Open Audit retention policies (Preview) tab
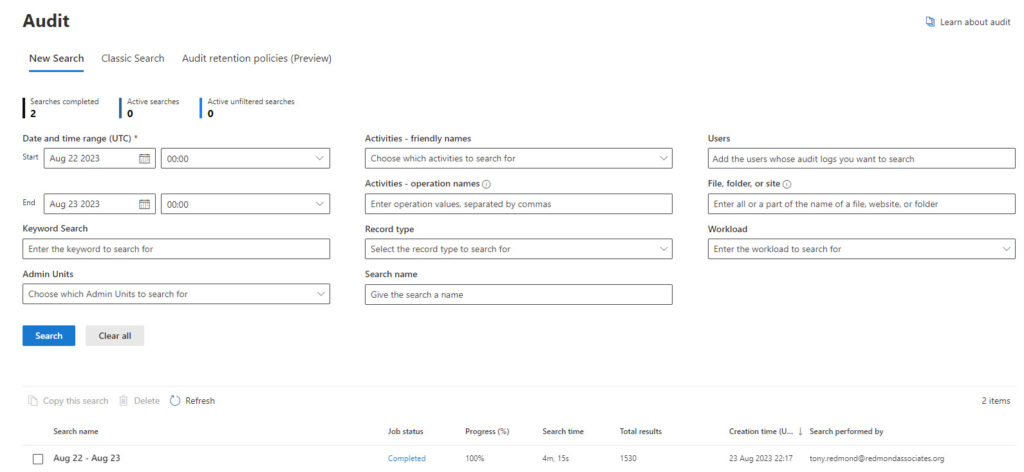Image resolution: width=1024 pixels, height=472 pixels. point(257,59)
